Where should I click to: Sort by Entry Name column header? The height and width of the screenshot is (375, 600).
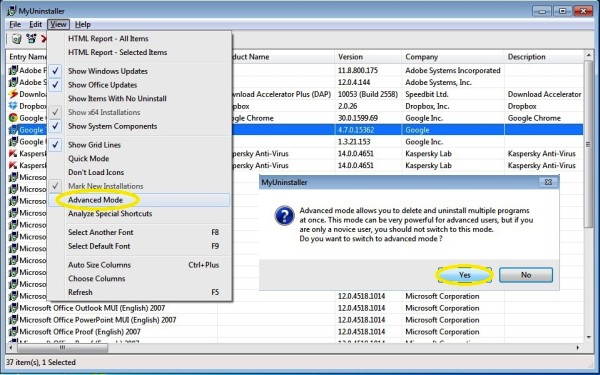27,57
